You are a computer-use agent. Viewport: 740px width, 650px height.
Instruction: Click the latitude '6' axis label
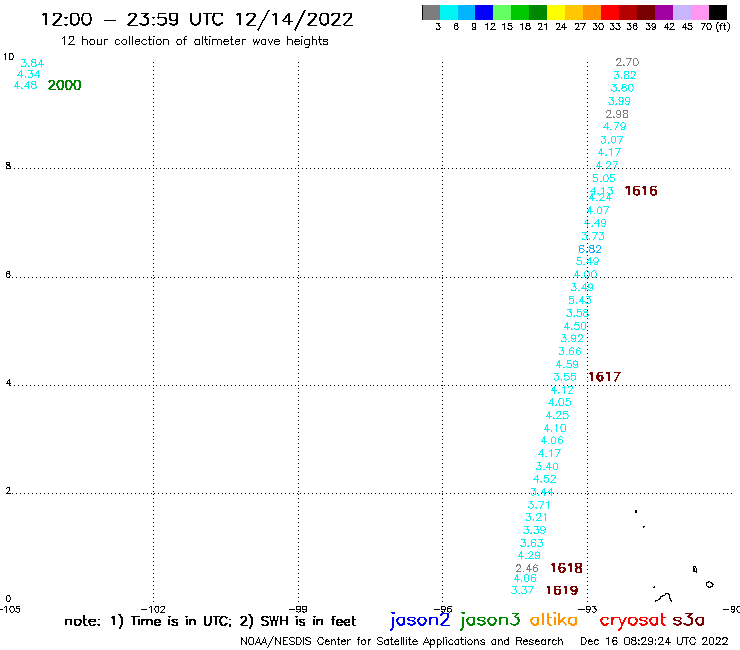click(x=8, y=274)
